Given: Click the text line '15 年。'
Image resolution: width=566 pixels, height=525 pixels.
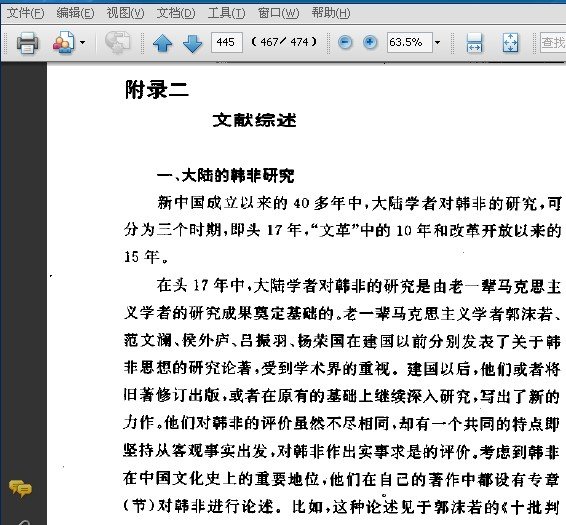Looking at the screenshot, I should (x=146, y=257).
